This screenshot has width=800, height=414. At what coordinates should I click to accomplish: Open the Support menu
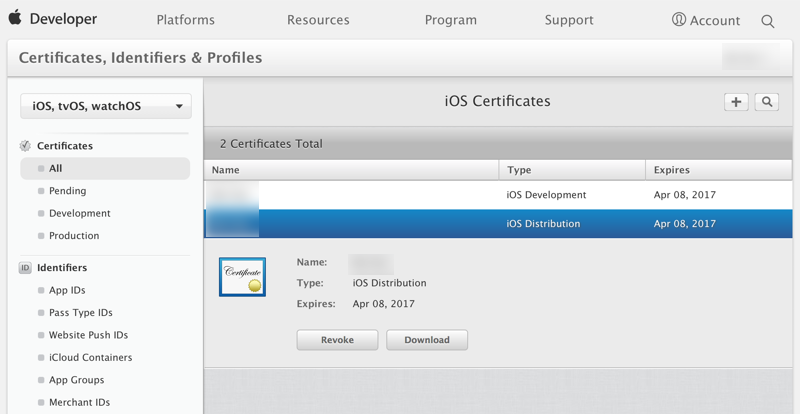569,20
